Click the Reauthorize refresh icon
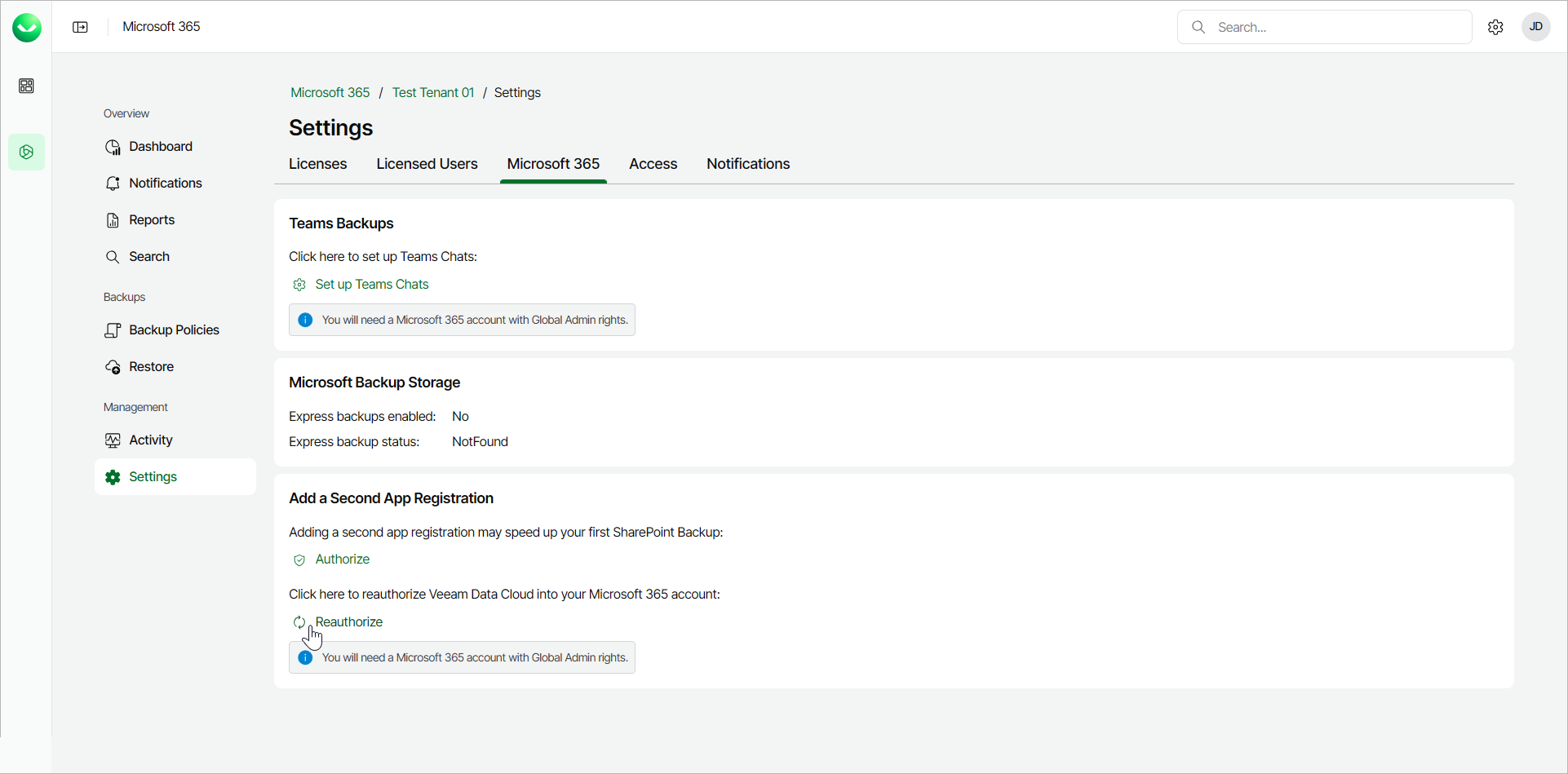Image resolution: width=1568 pixels, height=774 pixels. click(299, 622)
